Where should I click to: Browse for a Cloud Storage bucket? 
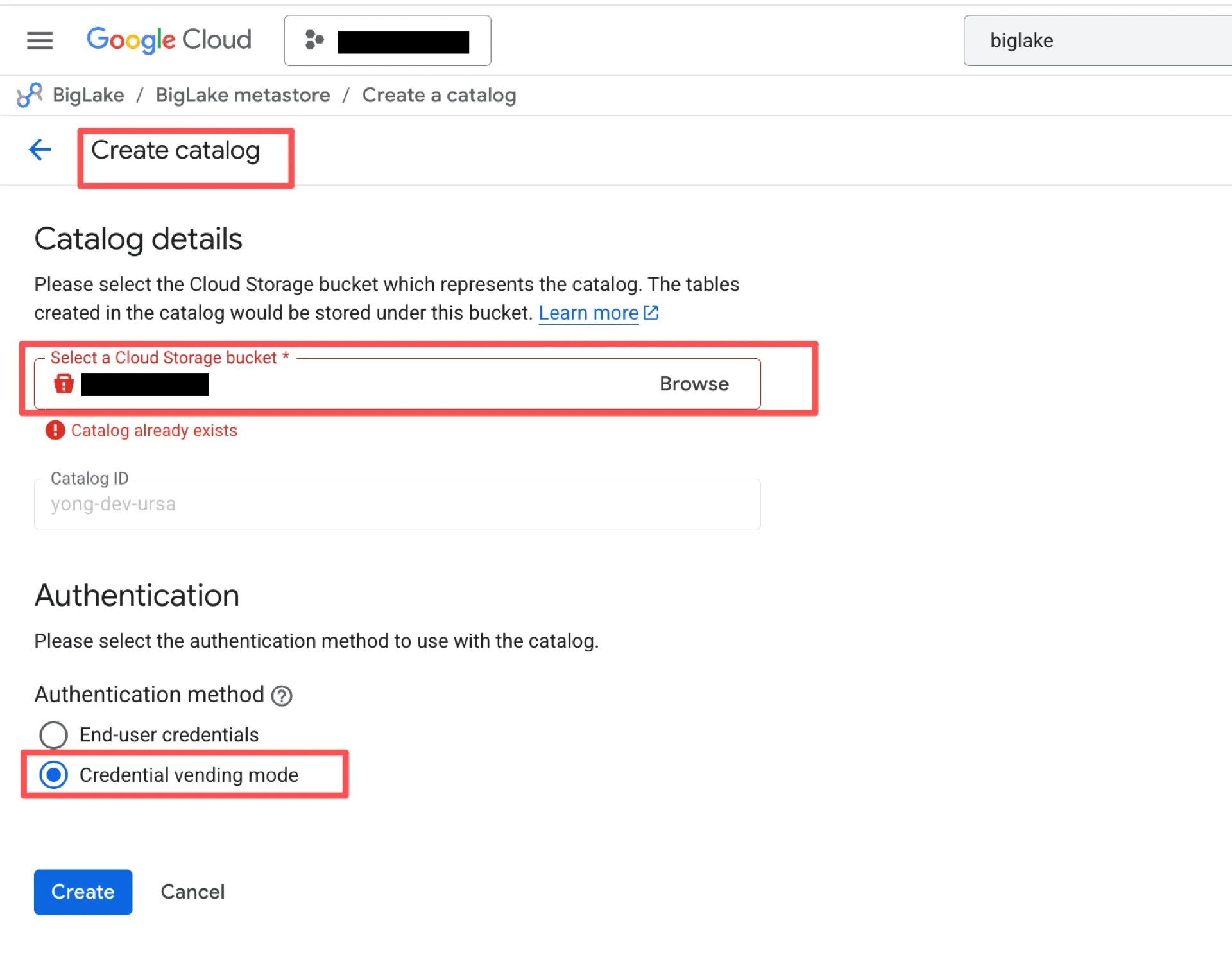[x=694, y=384]
